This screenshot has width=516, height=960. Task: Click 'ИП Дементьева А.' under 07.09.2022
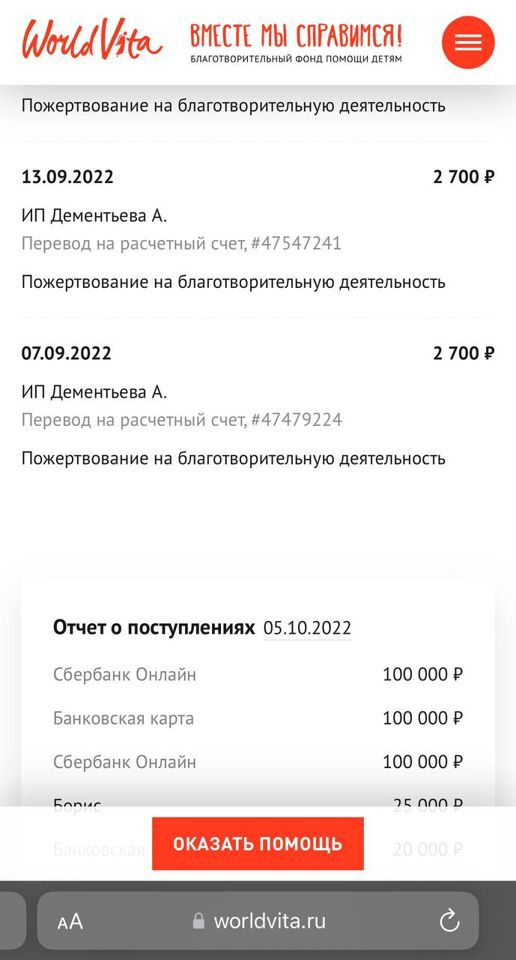(x=94, y=392)
